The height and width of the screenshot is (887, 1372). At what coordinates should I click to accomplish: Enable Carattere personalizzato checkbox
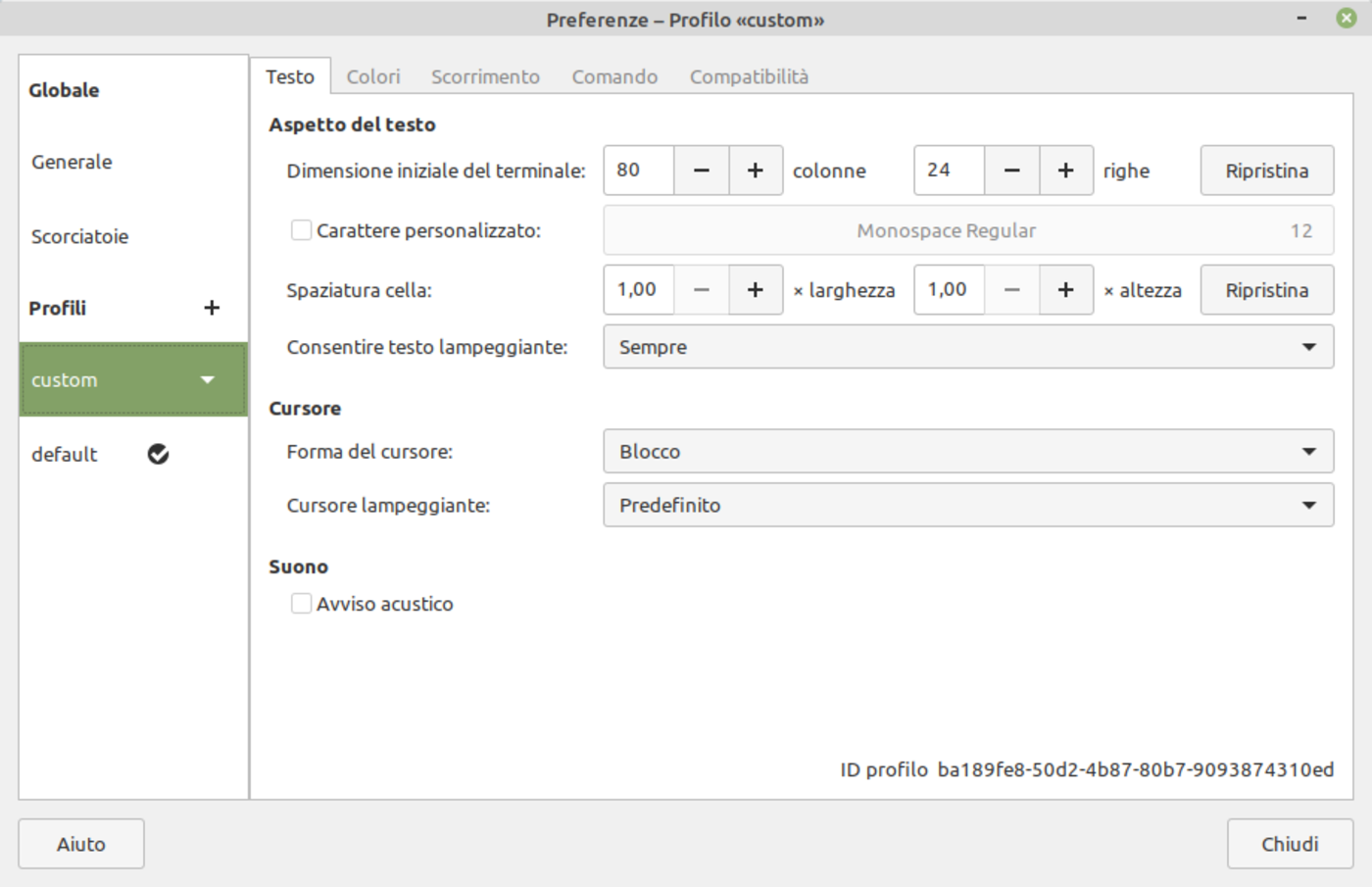pyautogui.click(x=302, y=230)
